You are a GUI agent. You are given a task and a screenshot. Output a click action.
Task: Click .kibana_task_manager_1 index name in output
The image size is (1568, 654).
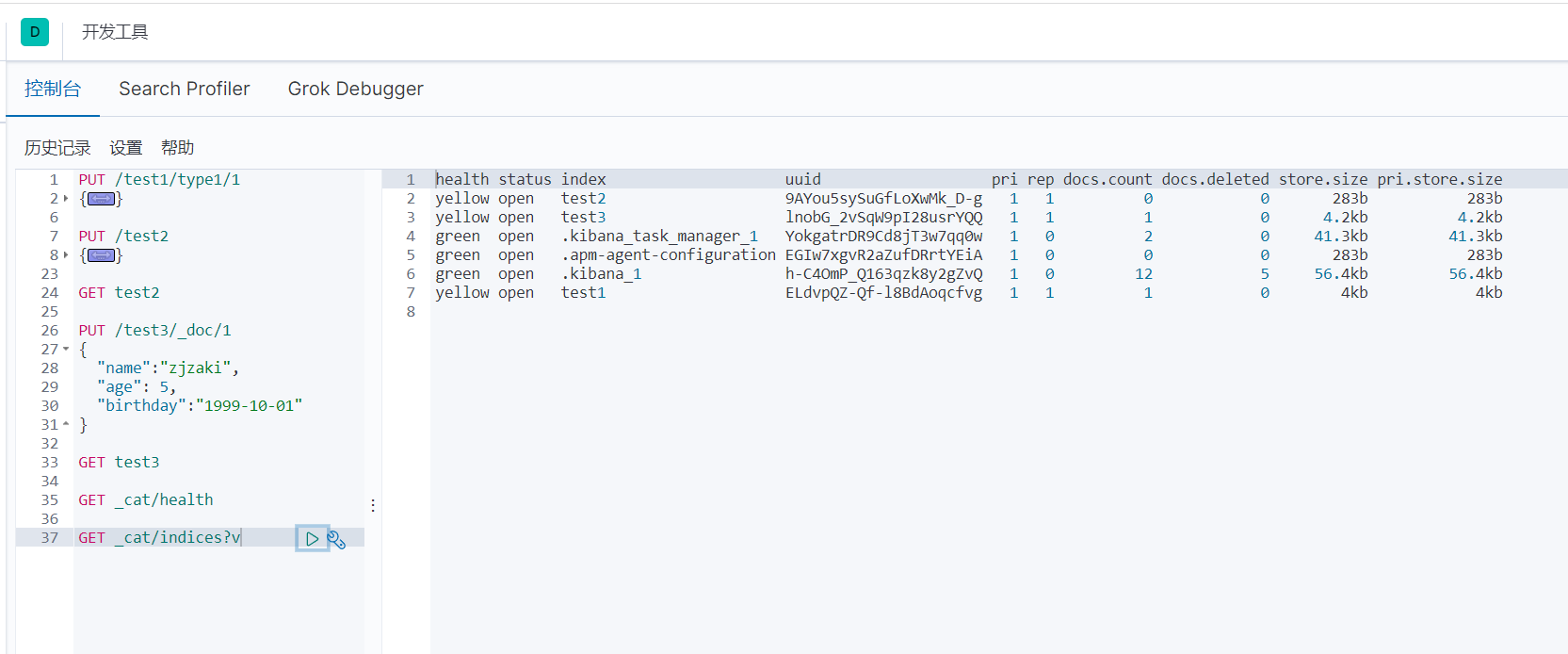point(659,237)
